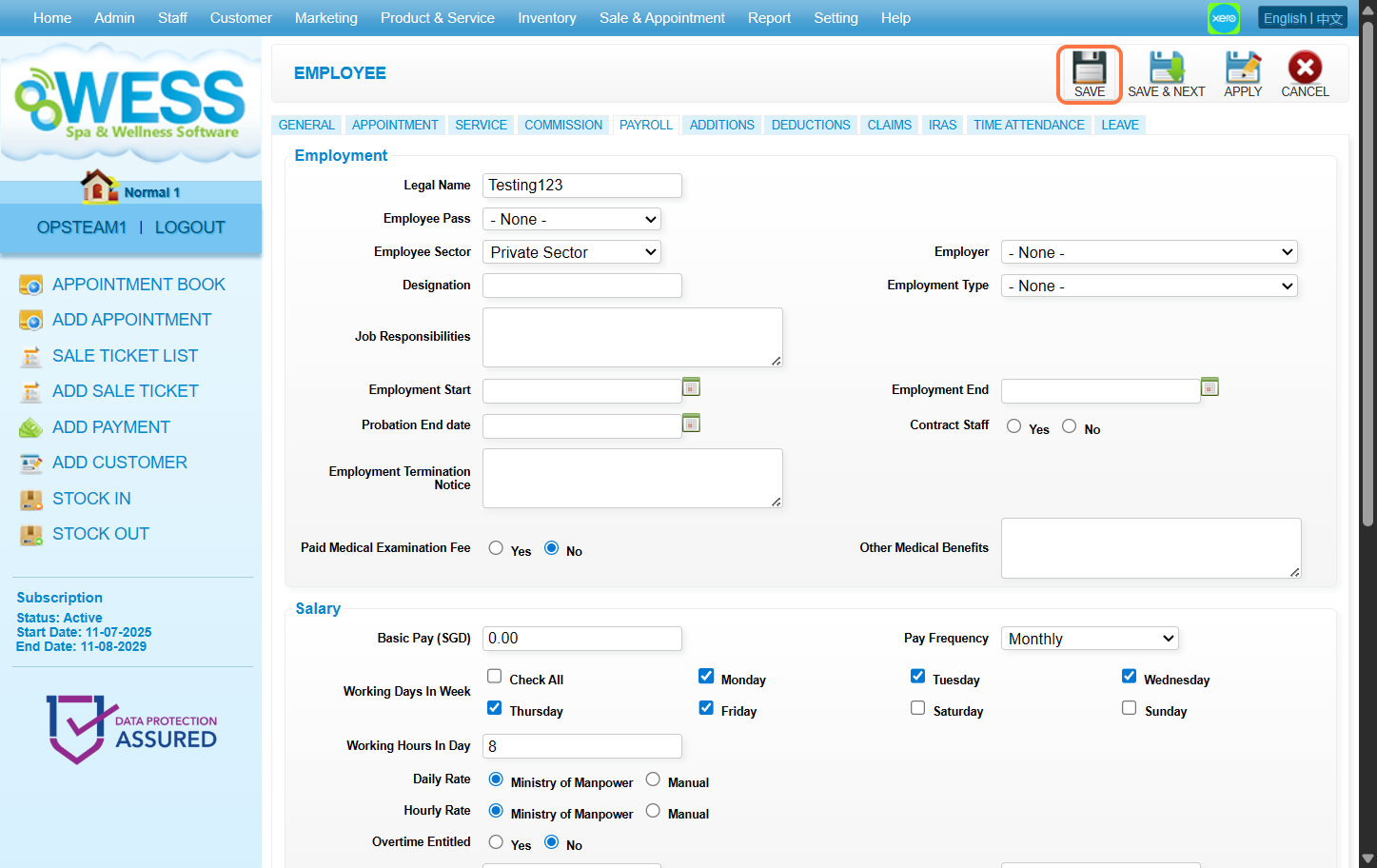Screen dimensions: 1377x868
Task: Expand the Employment Type dropdown
Action: [x=1149, y=286]
